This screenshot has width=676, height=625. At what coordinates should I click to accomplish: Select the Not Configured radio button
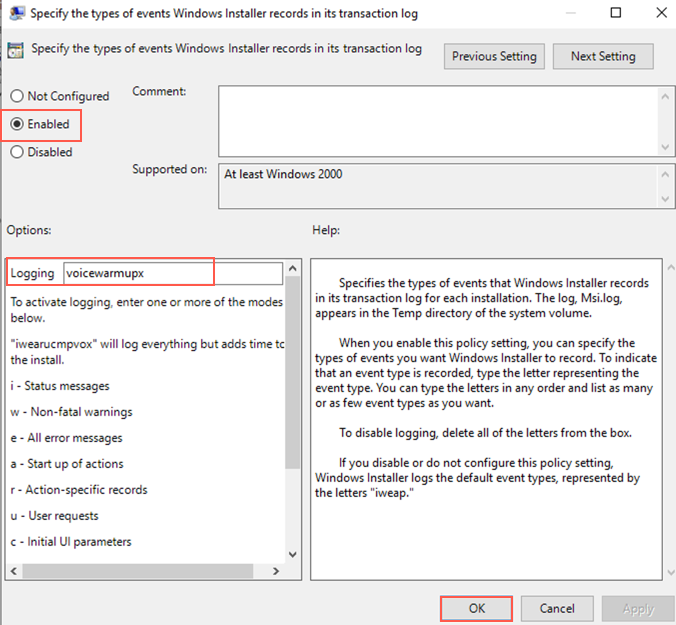17,96
